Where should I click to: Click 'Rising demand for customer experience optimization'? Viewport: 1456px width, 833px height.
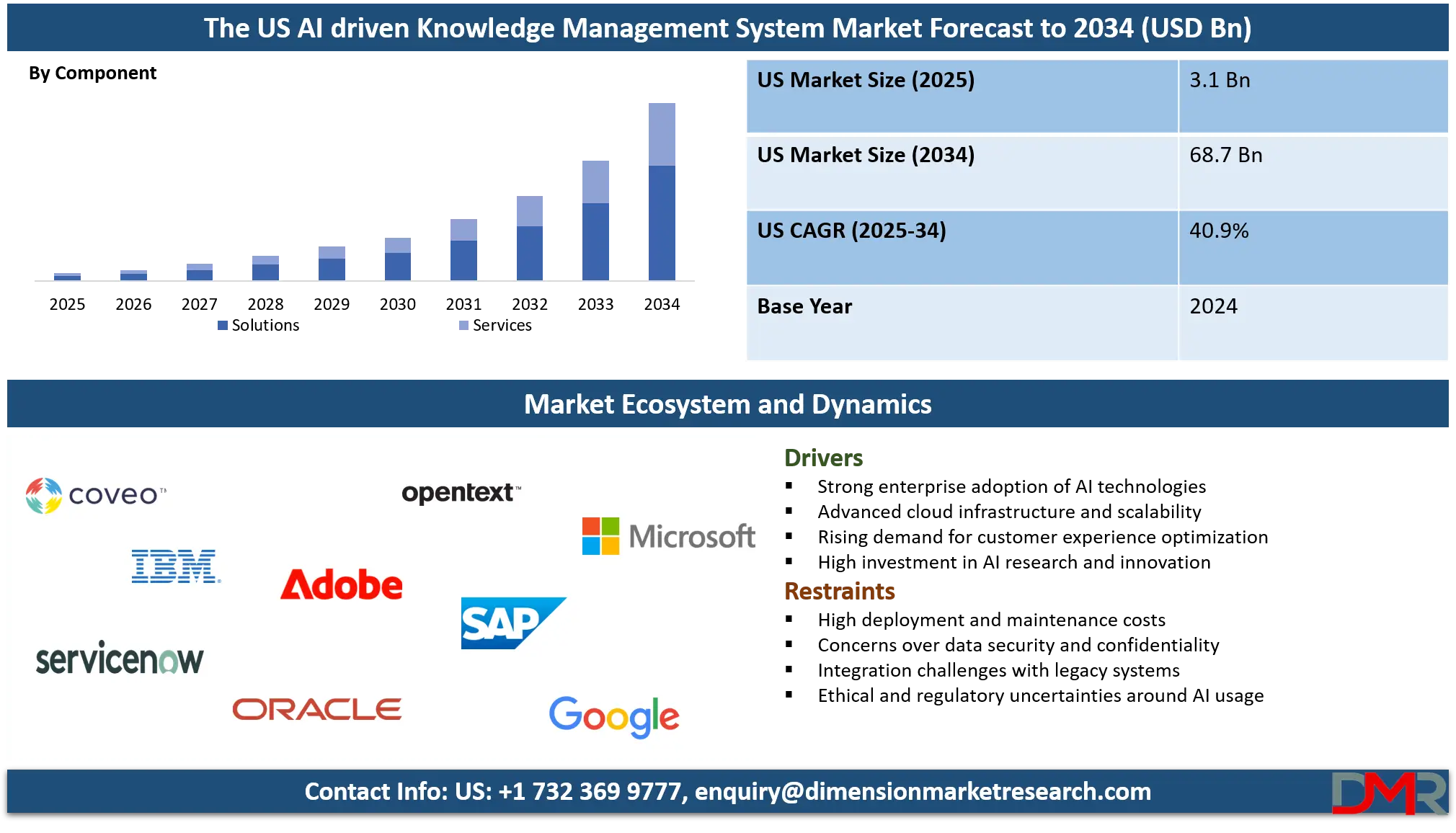1043,537
